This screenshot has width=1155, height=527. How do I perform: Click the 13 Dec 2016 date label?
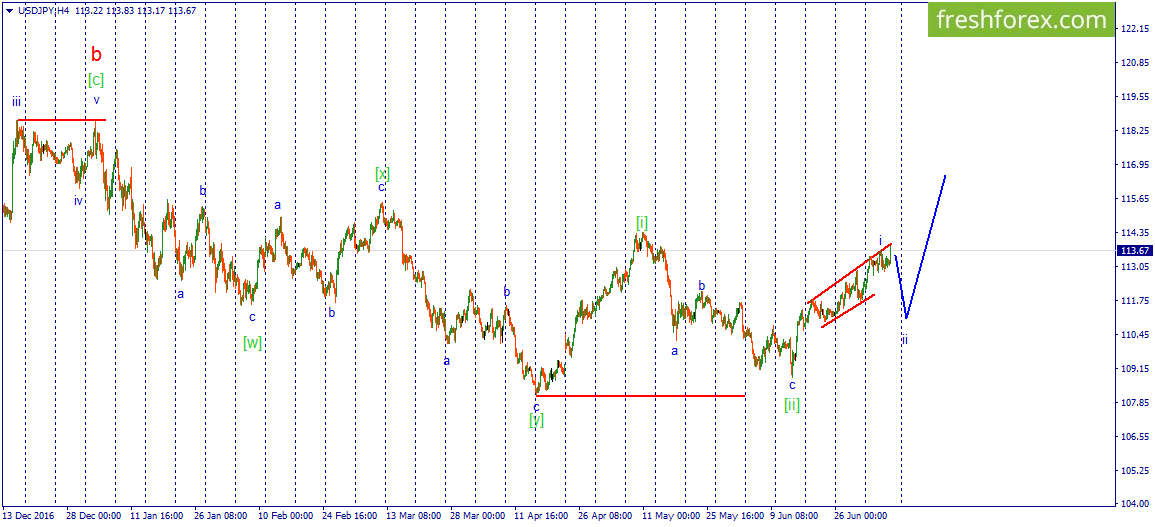pyautogui.click(x=28, y=515)
